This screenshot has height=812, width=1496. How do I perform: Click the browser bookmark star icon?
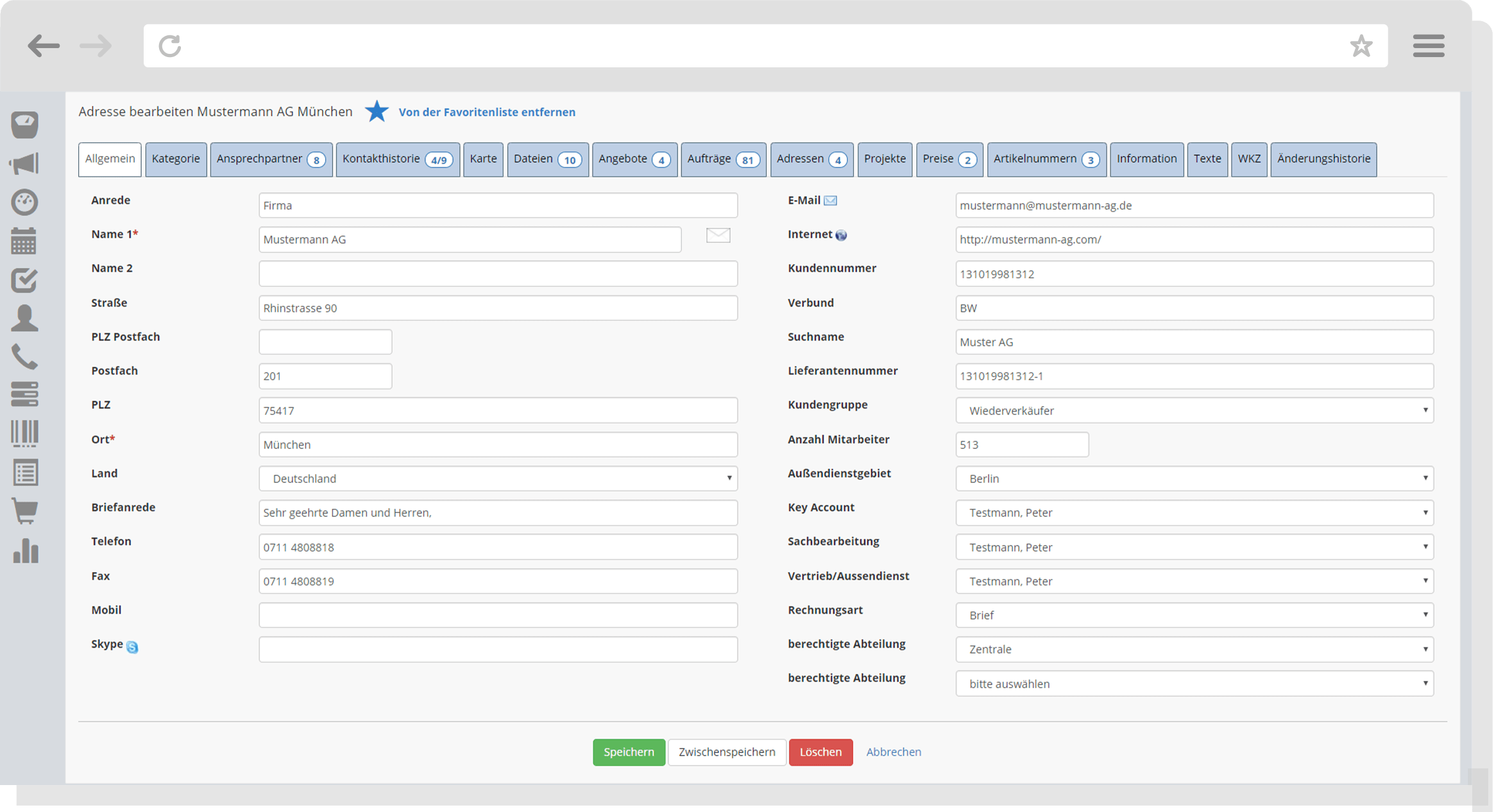[x=1361, y=46]
